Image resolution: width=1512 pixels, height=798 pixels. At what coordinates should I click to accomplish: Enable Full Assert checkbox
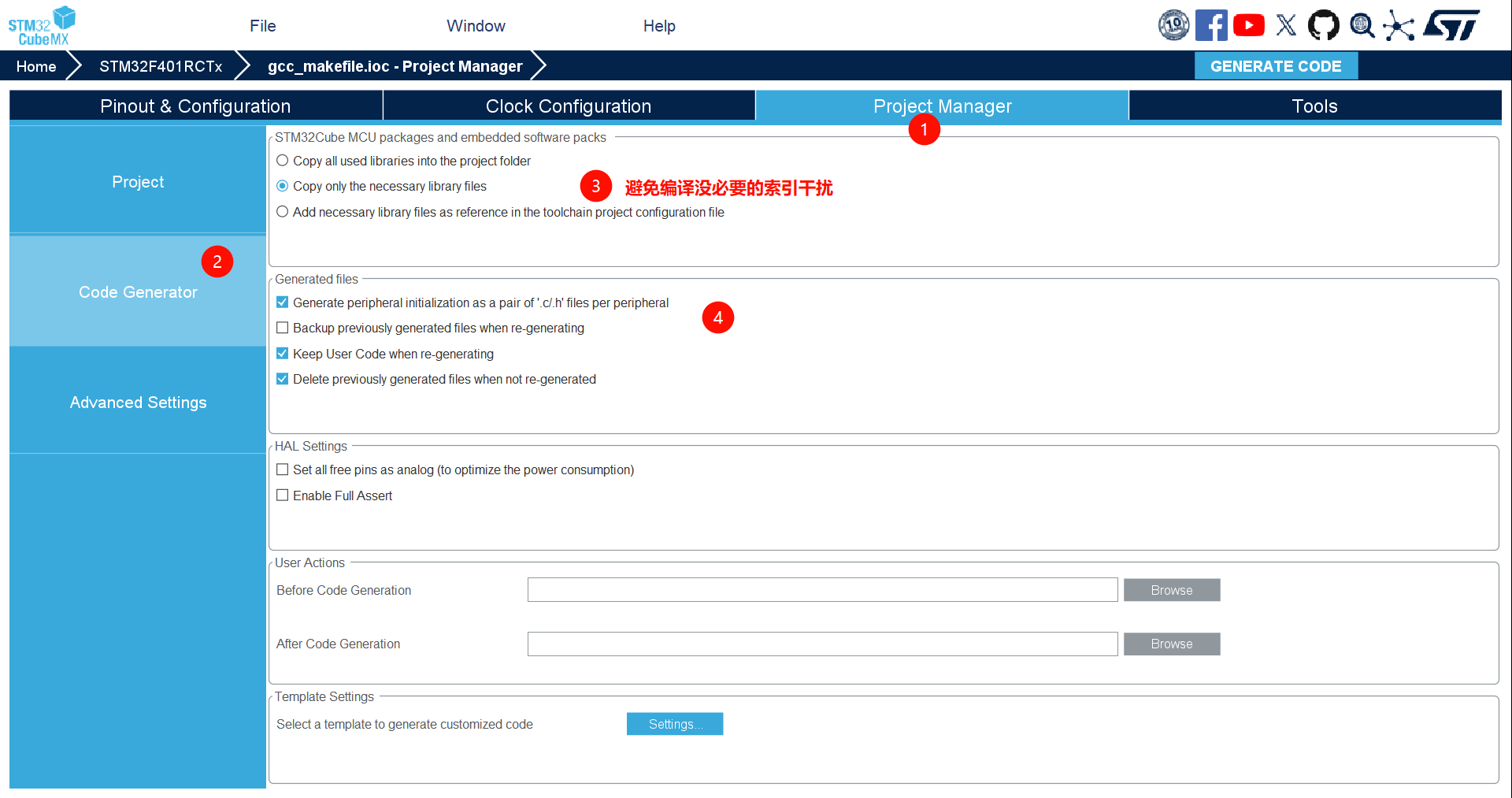[283, 496]
